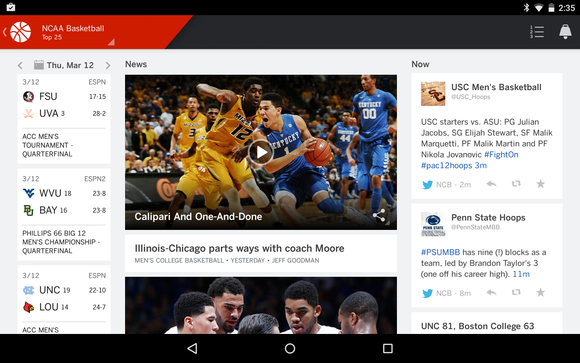
Task: Tap Twitter bird icon on USC tweet
Action: pos(427,185)
